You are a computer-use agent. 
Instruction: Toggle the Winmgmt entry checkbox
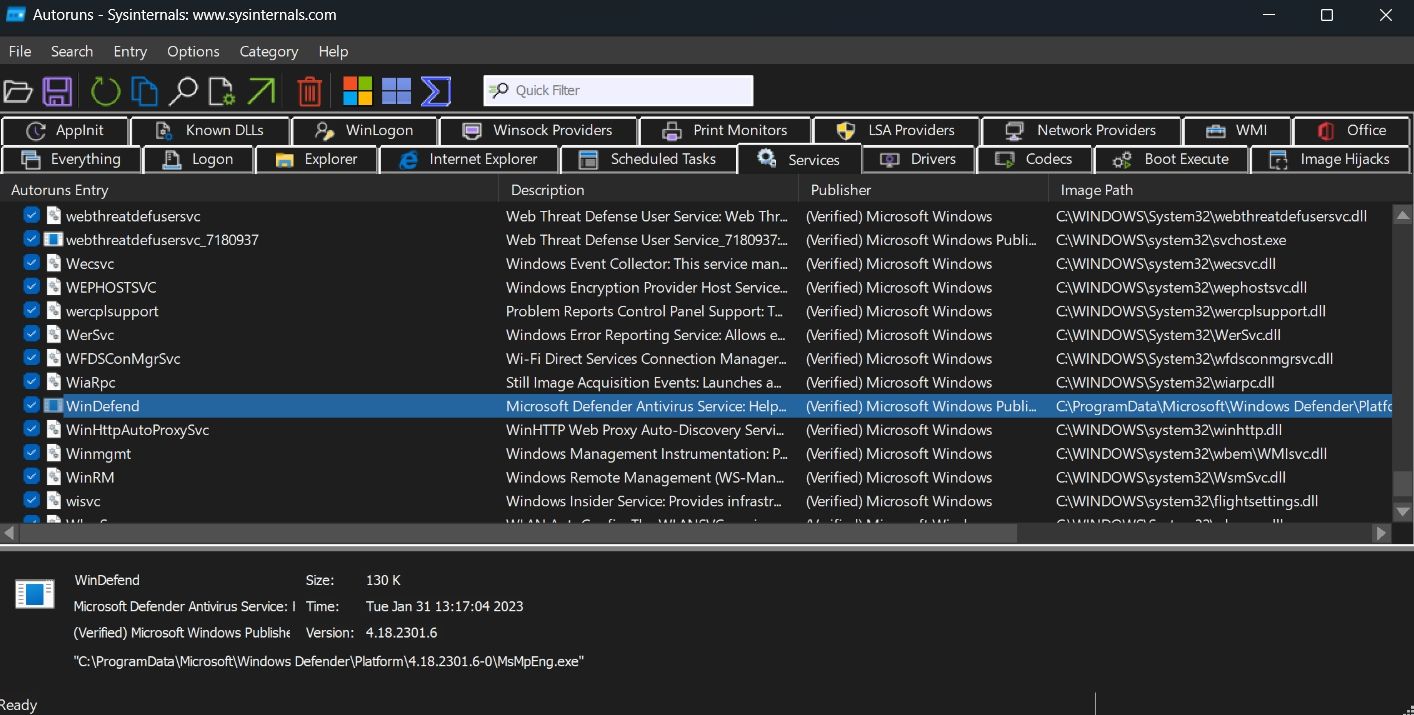pyautogui.click(x=31, y=453)
